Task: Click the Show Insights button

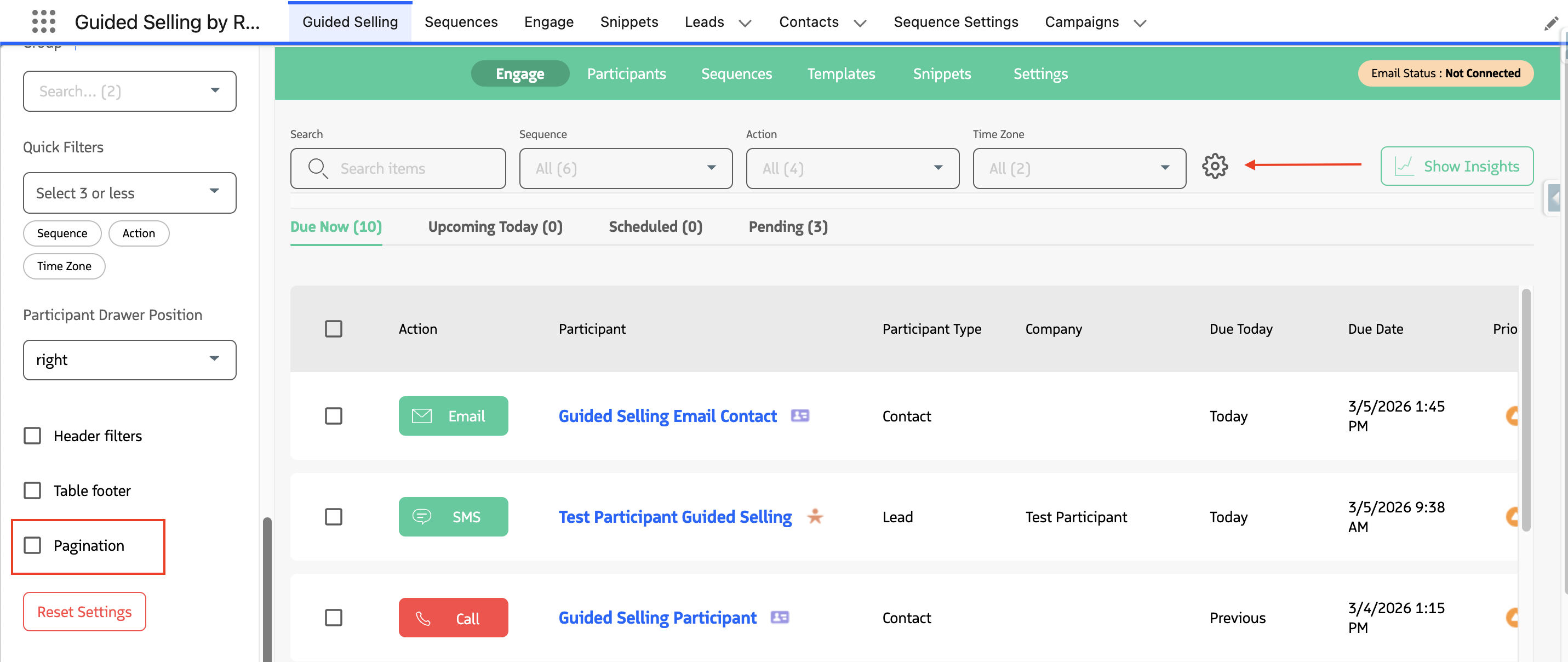Action: [1457, 165]
